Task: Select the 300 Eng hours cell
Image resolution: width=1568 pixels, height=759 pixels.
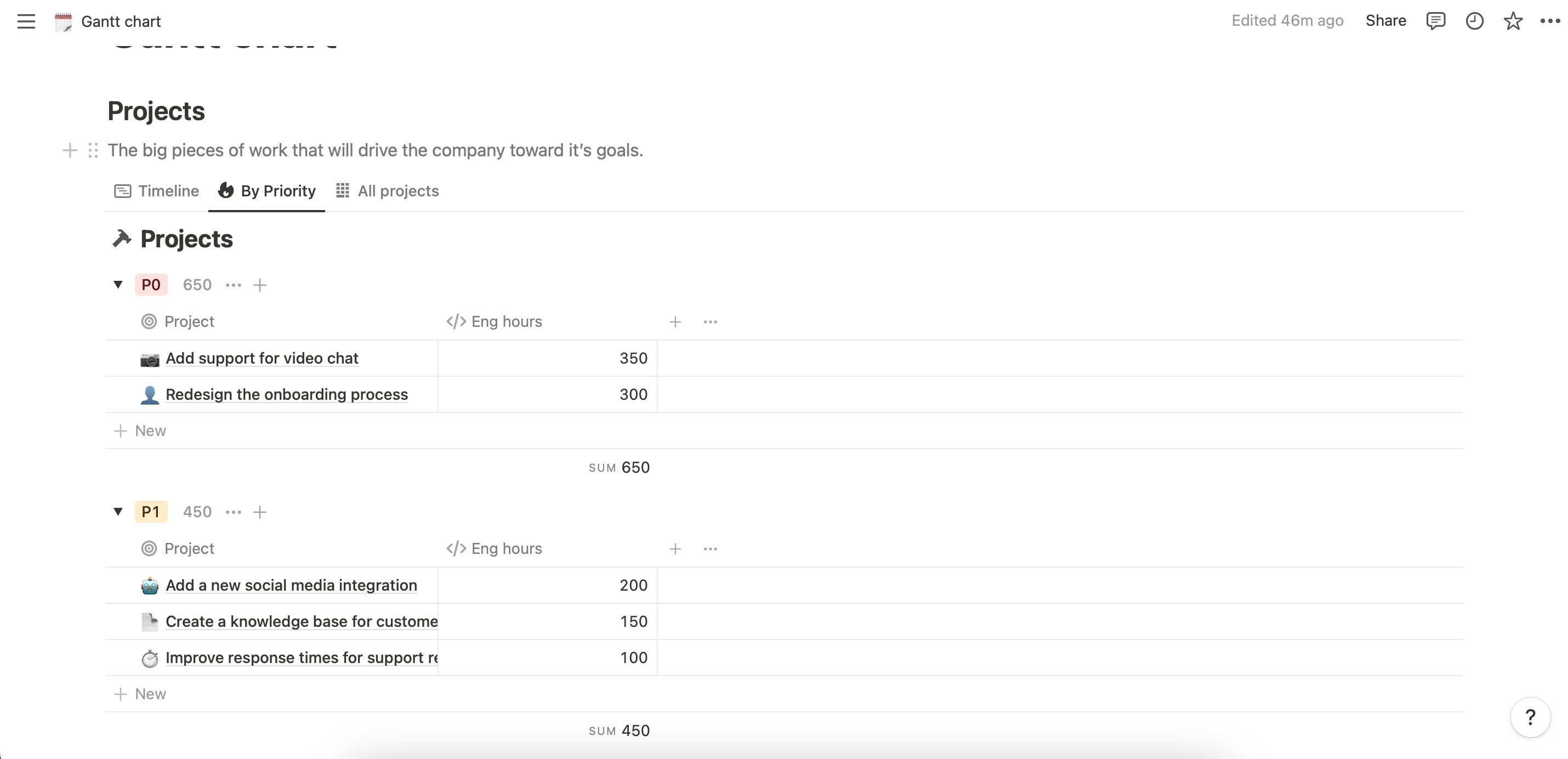Action: coord(547,394)
